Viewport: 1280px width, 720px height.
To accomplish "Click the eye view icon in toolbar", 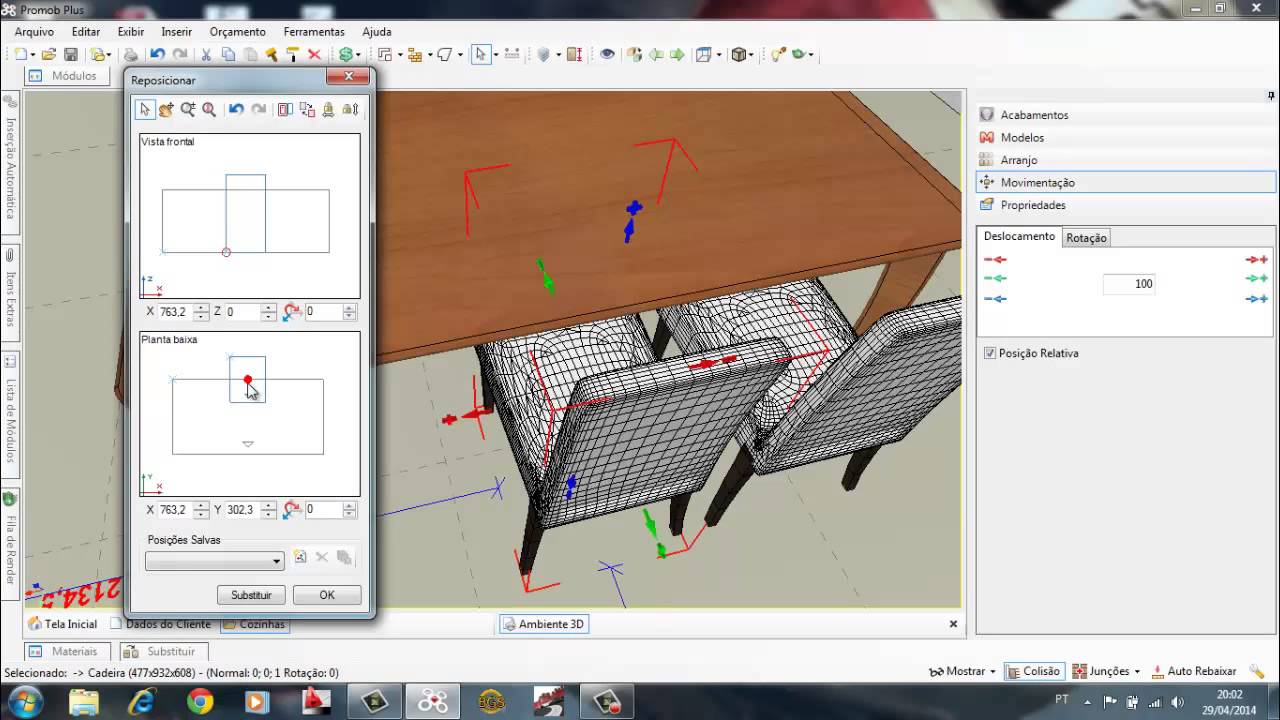I will tap(607, 55).
